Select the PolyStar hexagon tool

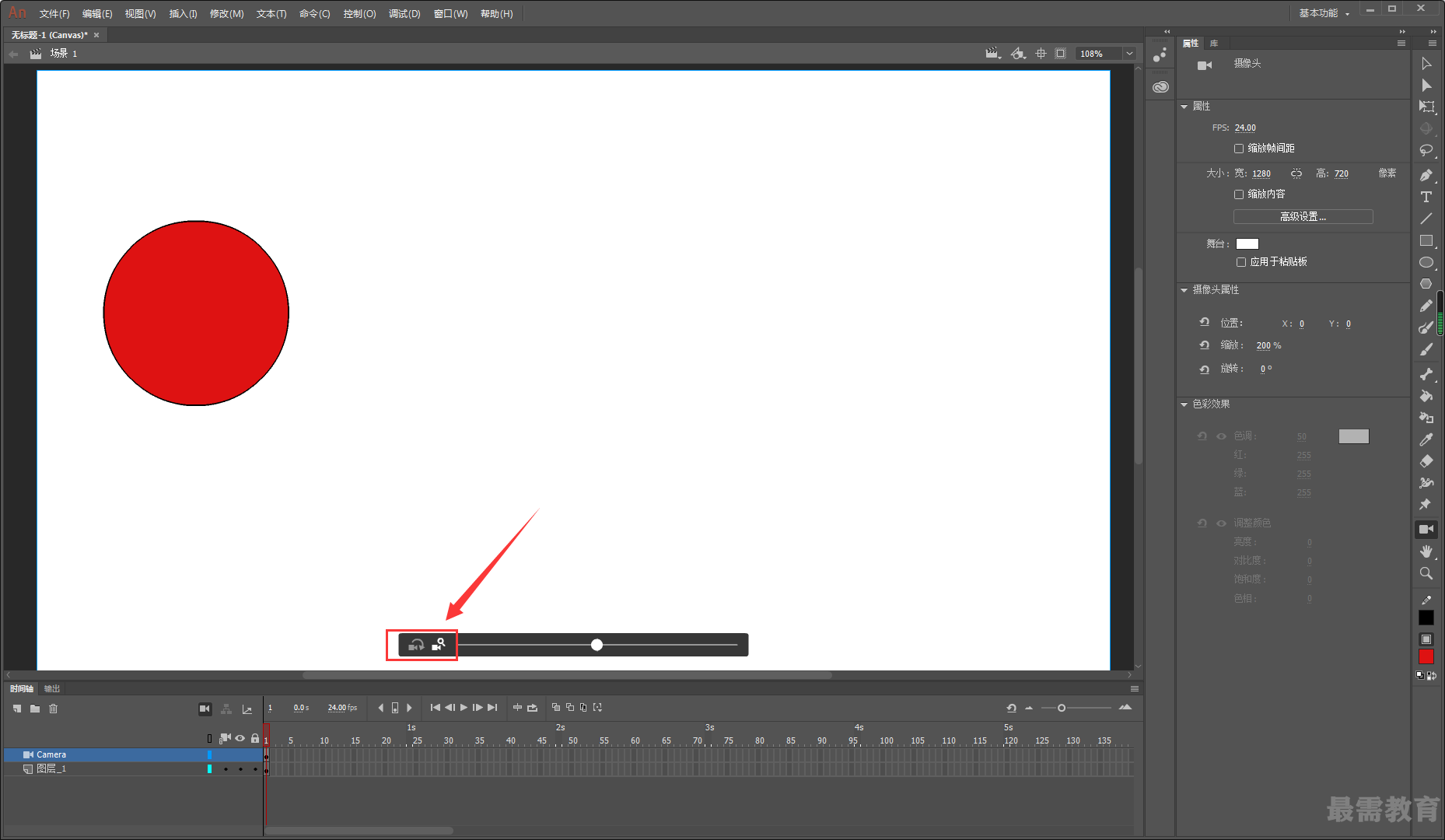[x=1426, y=284]
